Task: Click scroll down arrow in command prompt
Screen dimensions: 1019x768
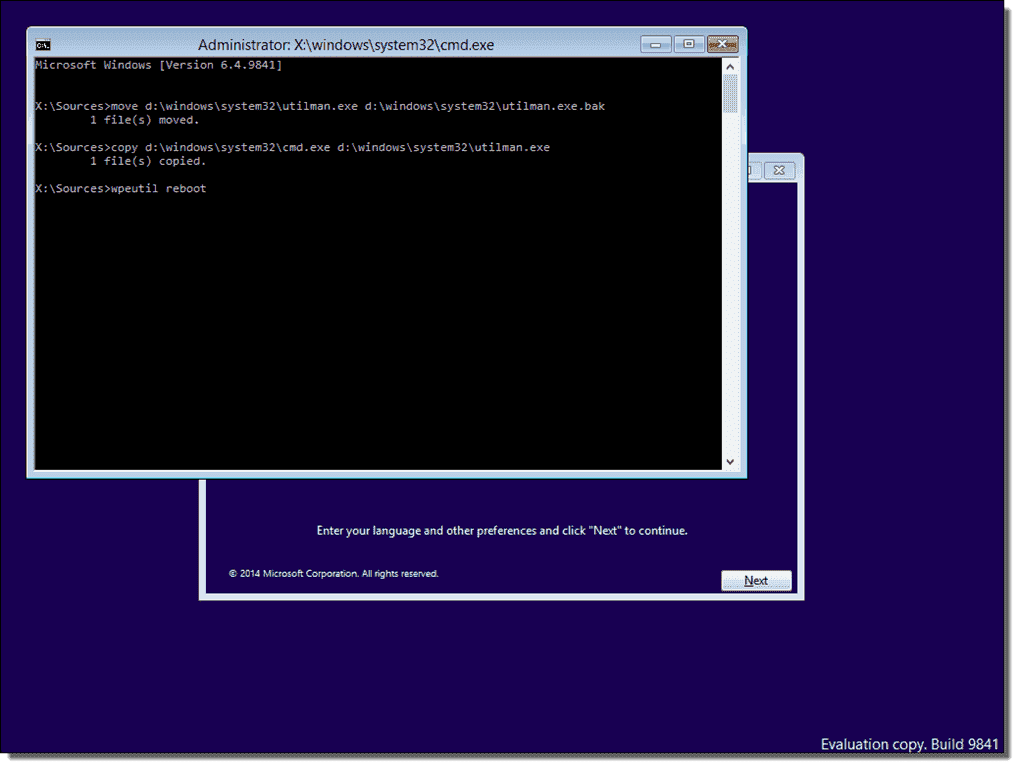Action: point(730,461)
